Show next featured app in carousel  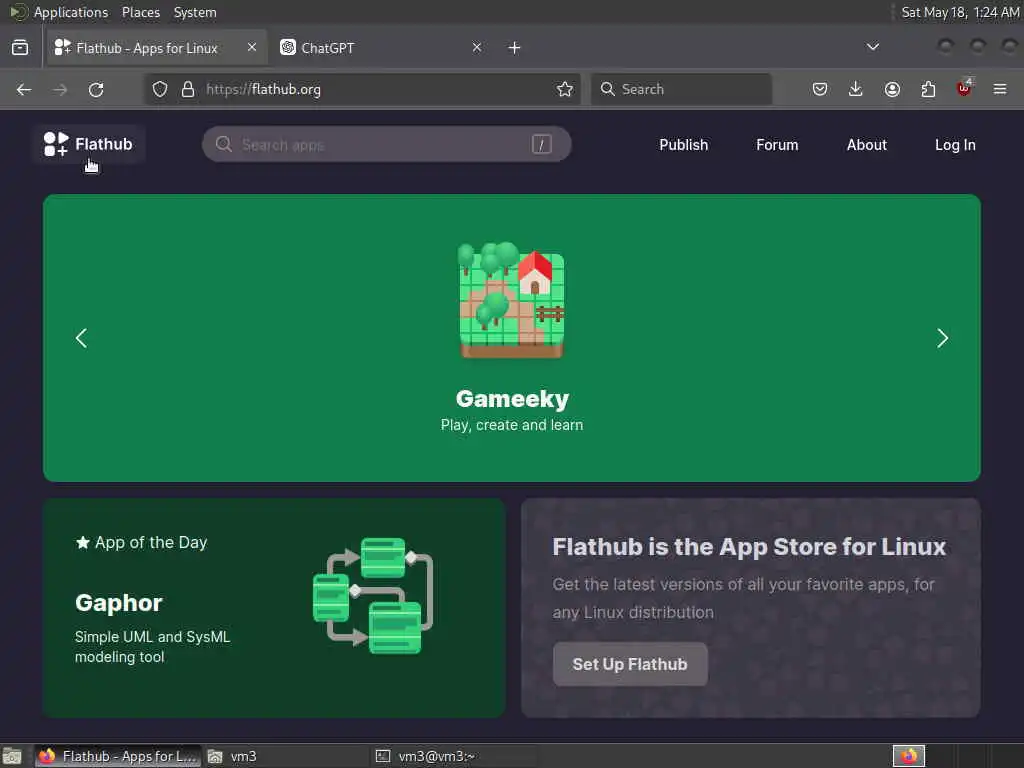[942, 338]
